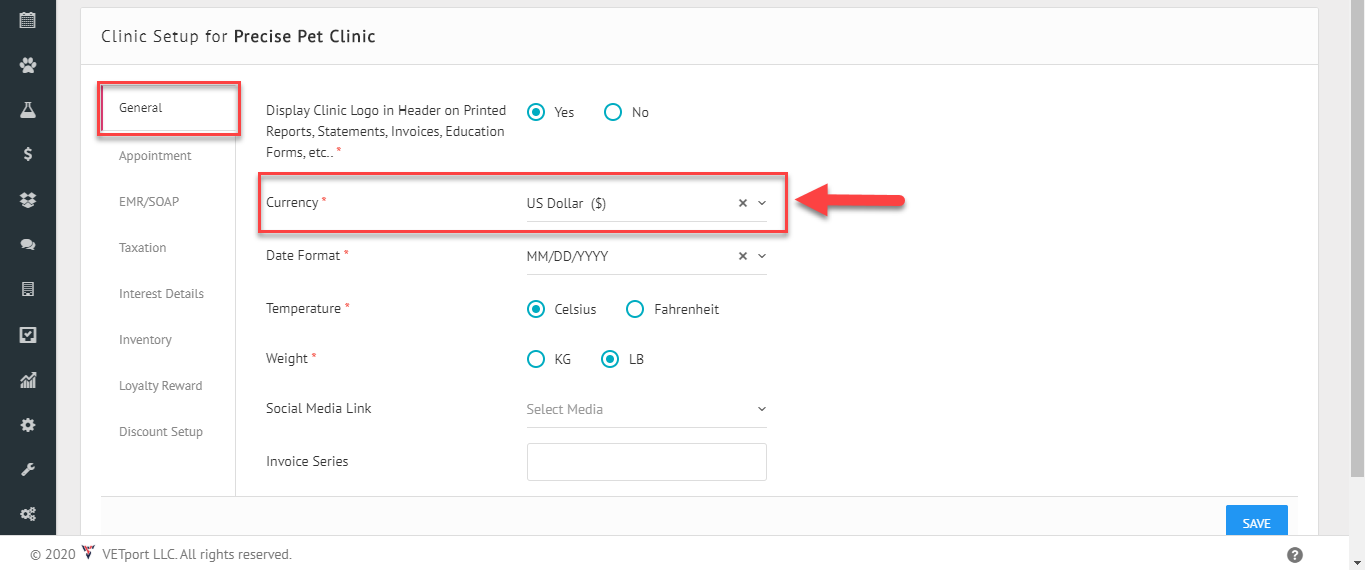
Task: Open the bar chart reports icon
Action: pos(28,380)
